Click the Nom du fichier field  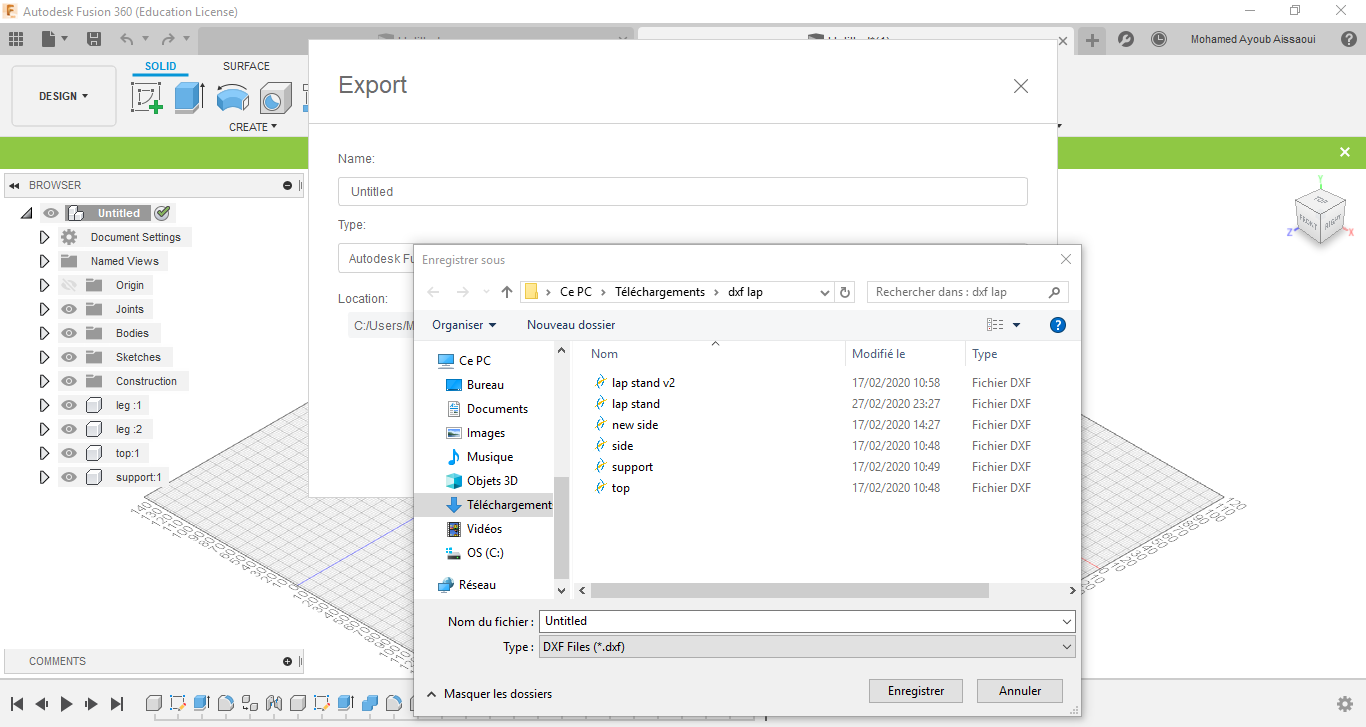click(x=807, y=621)
